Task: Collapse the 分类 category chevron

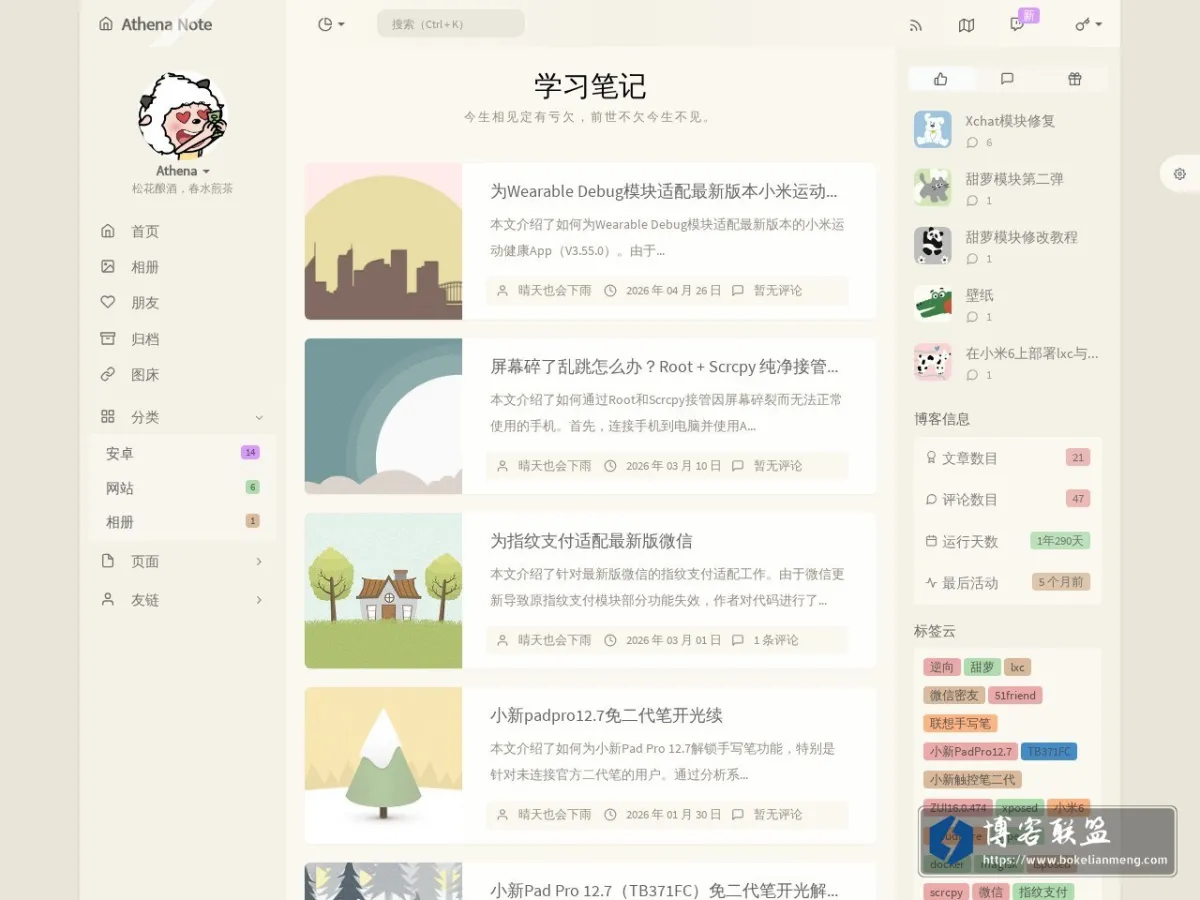Action: point(259,417)
